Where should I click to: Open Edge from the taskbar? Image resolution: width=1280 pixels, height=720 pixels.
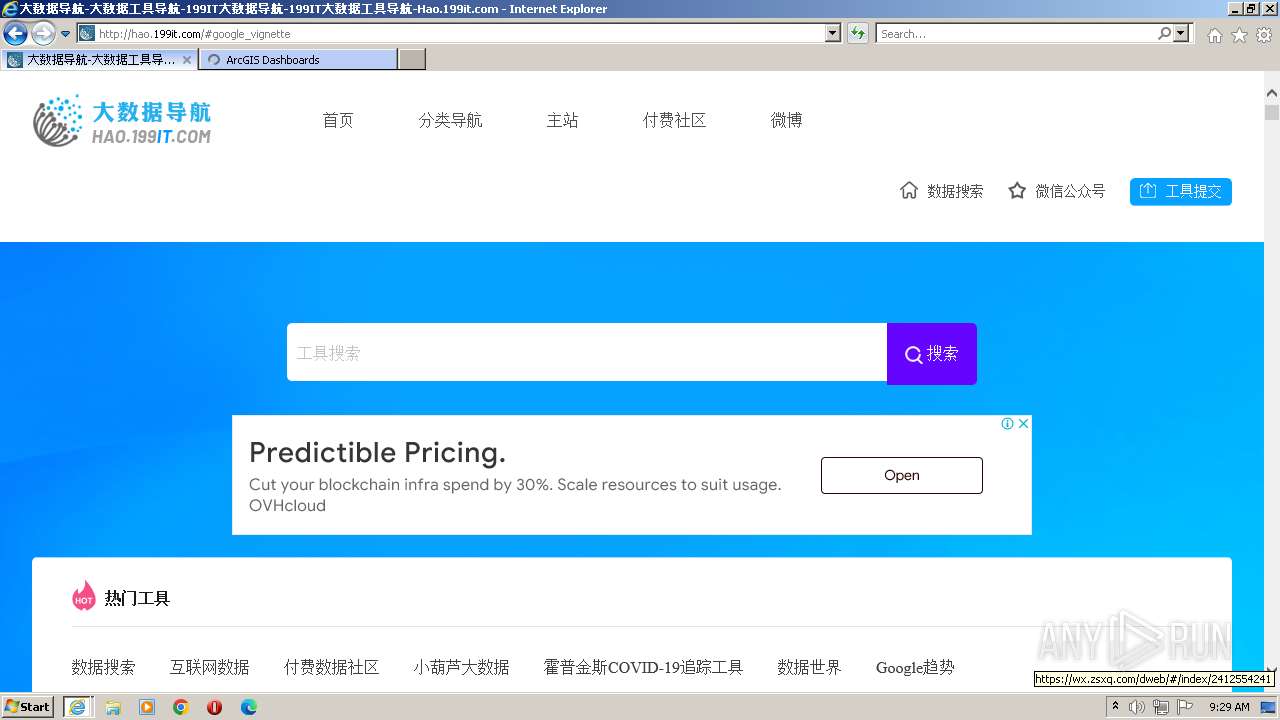(249, 707)
